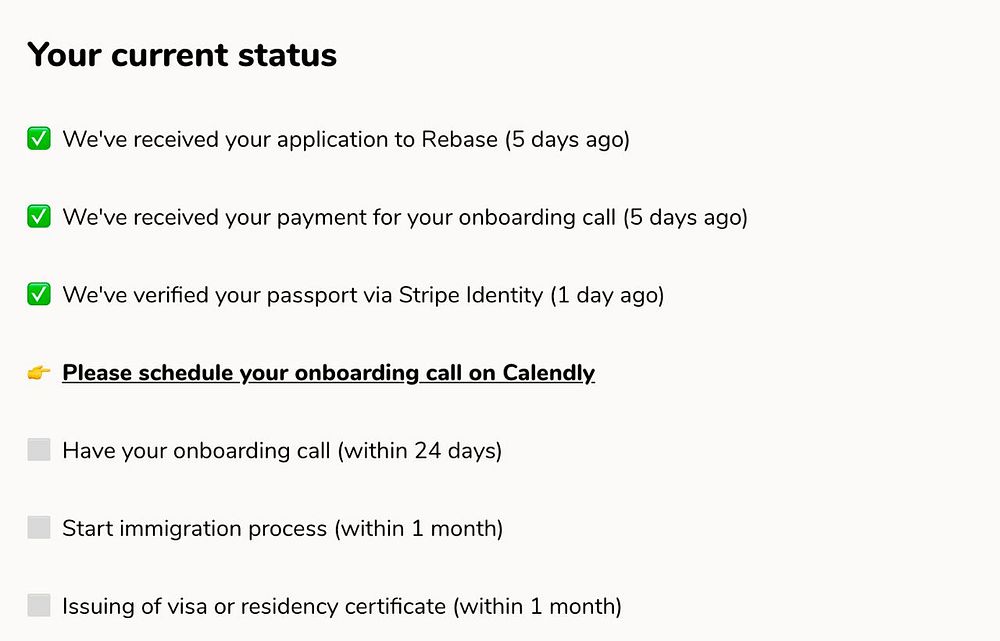Select the application to Rebase status text
This screenshot has width=1000, height=641.
(x=345, y=139)
